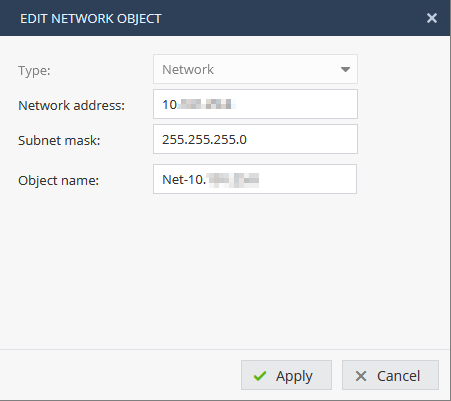Click the Edit Network Object title text
This screenshot has width=451, height=401.
91,19
